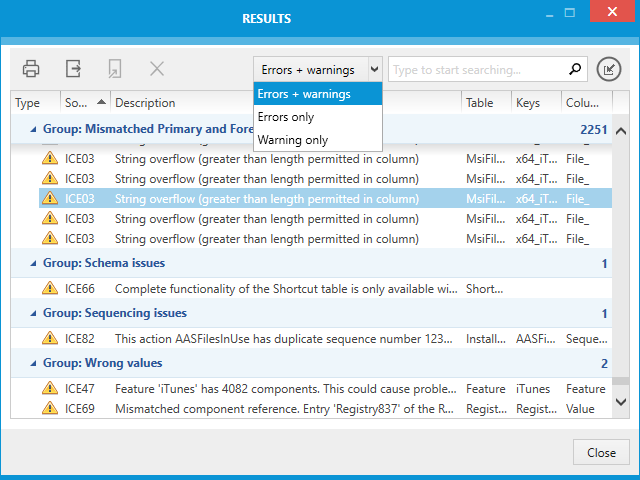Click warning icon on ICE82 row
This screenshot has height=480, width=640.
tap(50, 339)
